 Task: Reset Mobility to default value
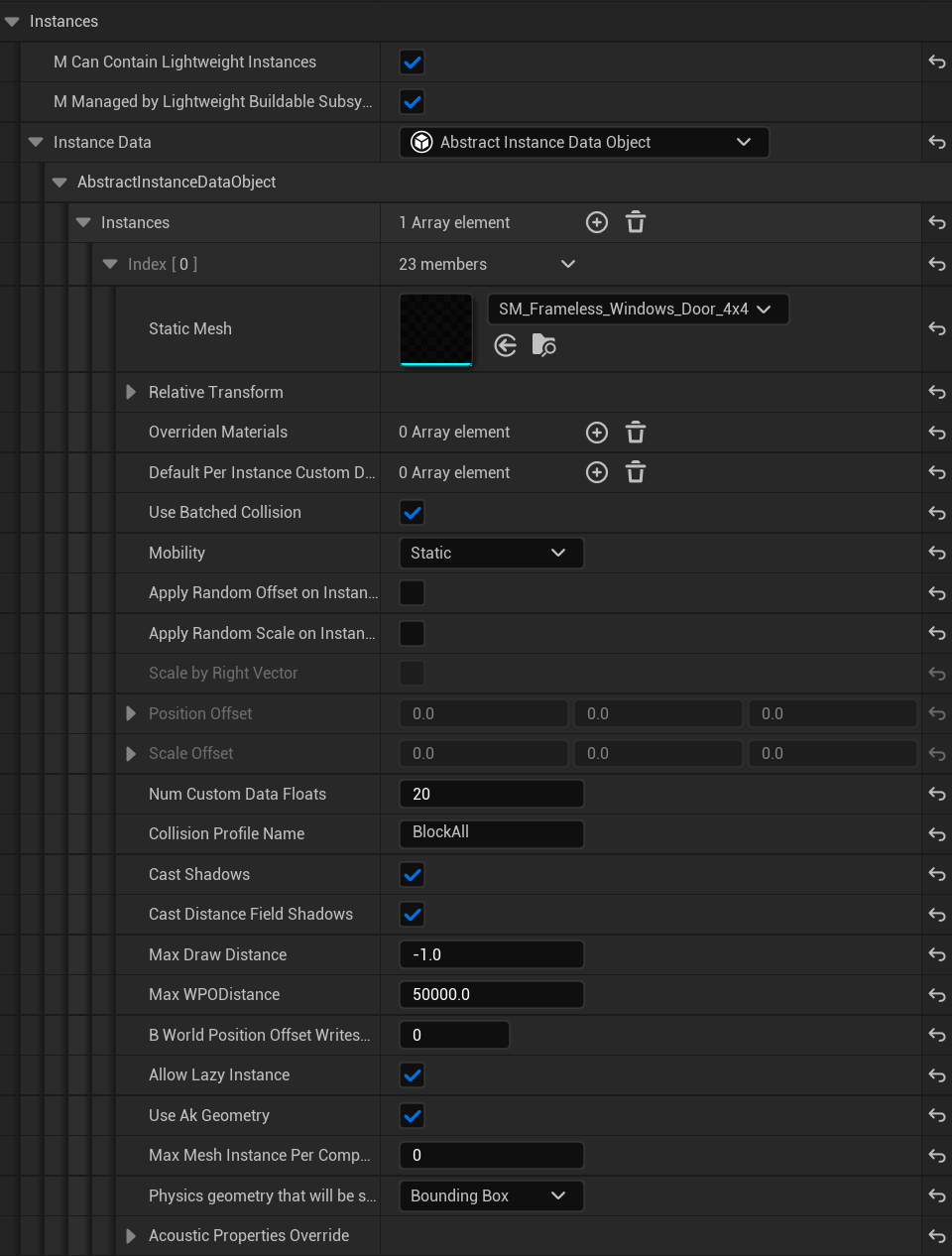[x=936, y=554]
